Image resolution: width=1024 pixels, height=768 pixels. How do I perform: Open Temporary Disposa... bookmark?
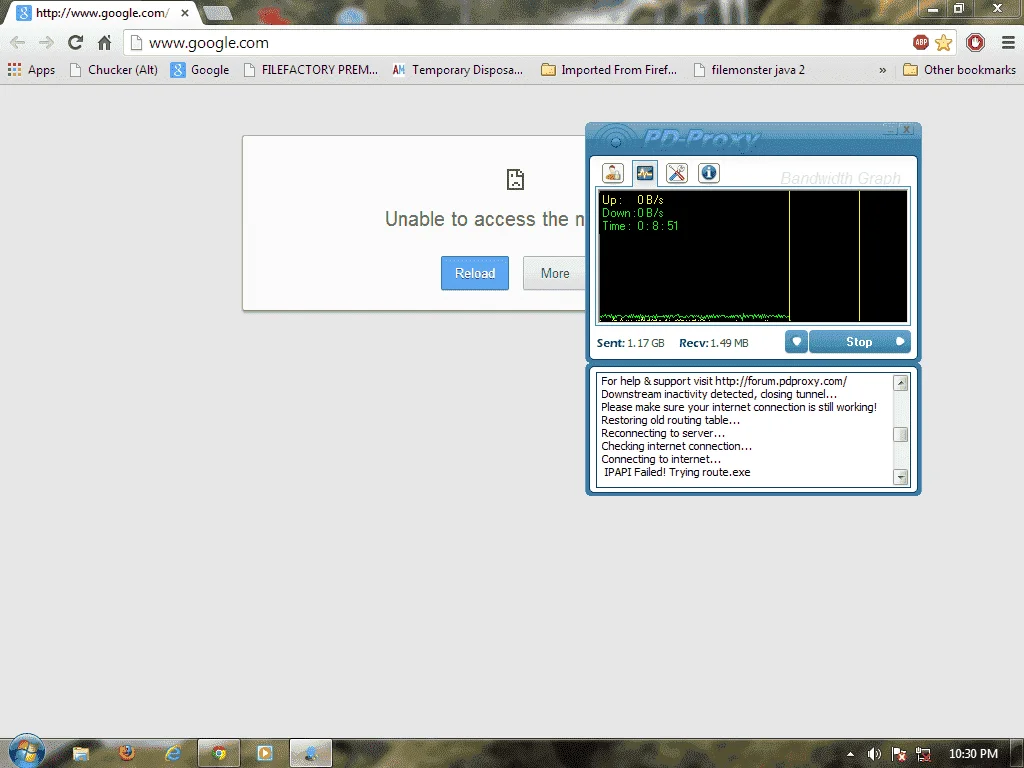(x=458, y=70)
